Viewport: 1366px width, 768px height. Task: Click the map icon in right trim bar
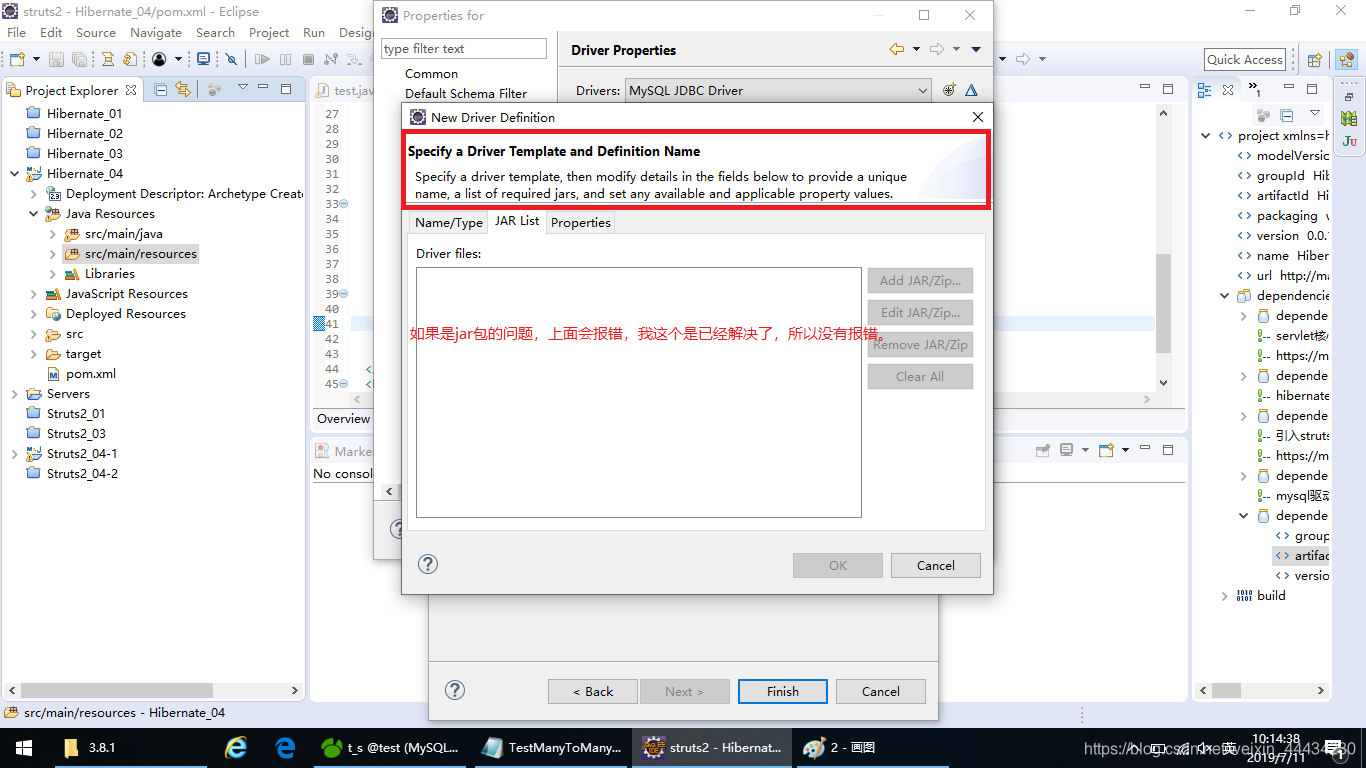(x=1349, y=119)
